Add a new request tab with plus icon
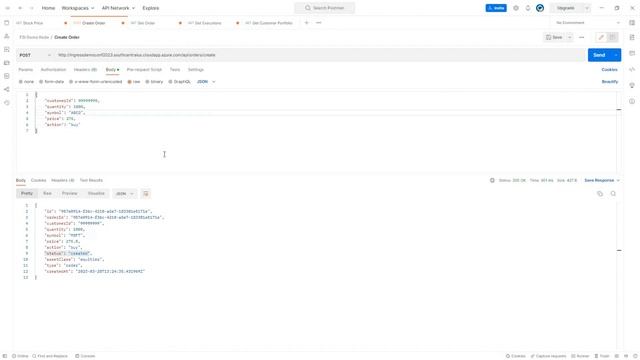 point(307,23)
